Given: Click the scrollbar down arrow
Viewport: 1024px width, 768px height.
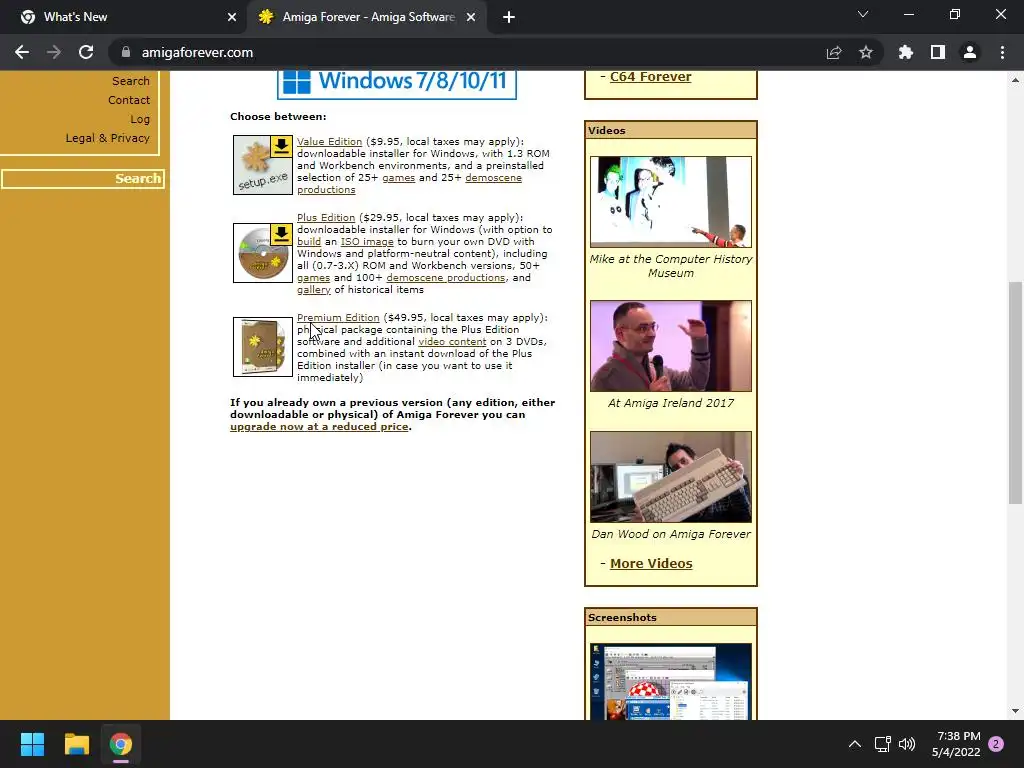Looking at the screenshot, I should 1015,711.
